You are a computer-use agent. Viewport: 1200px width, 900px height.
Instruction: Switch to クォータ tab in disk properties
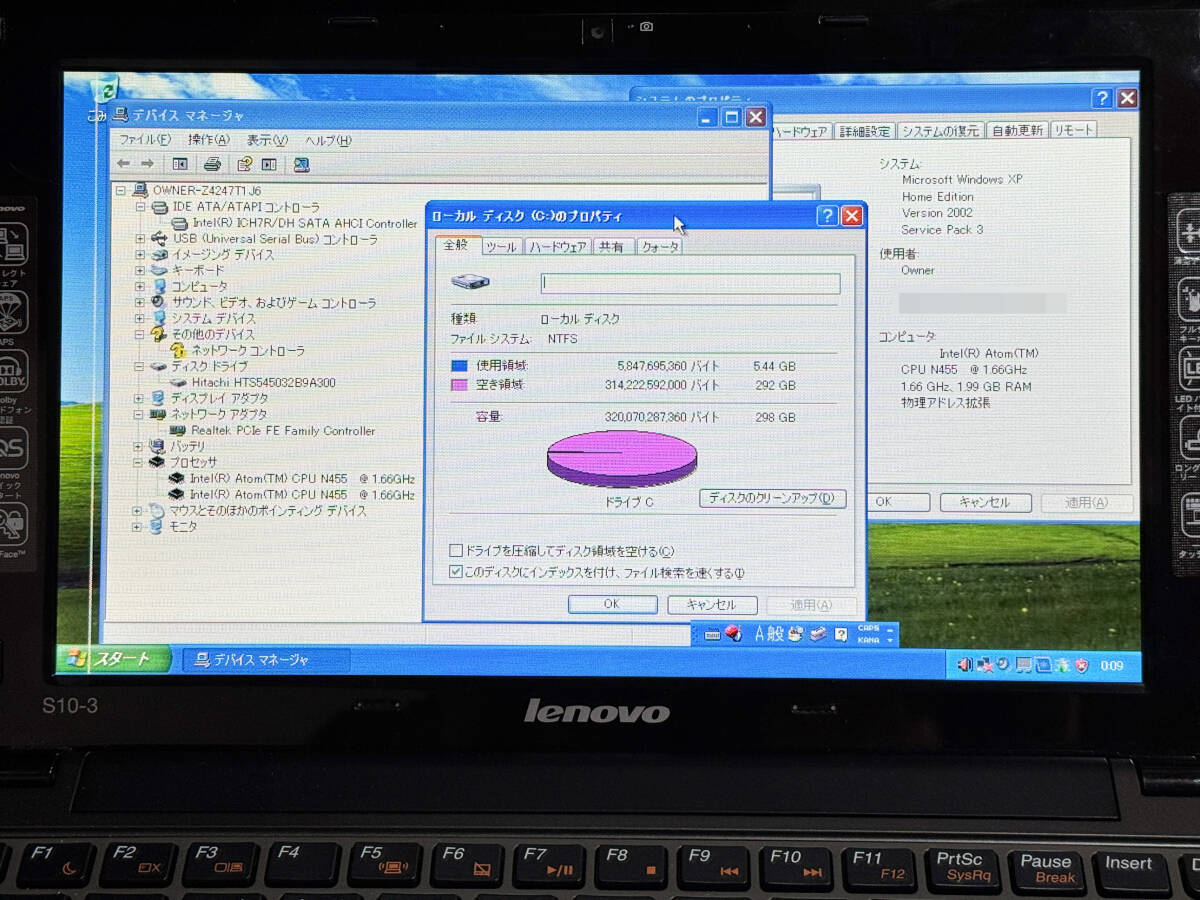[x=659, y=246]
